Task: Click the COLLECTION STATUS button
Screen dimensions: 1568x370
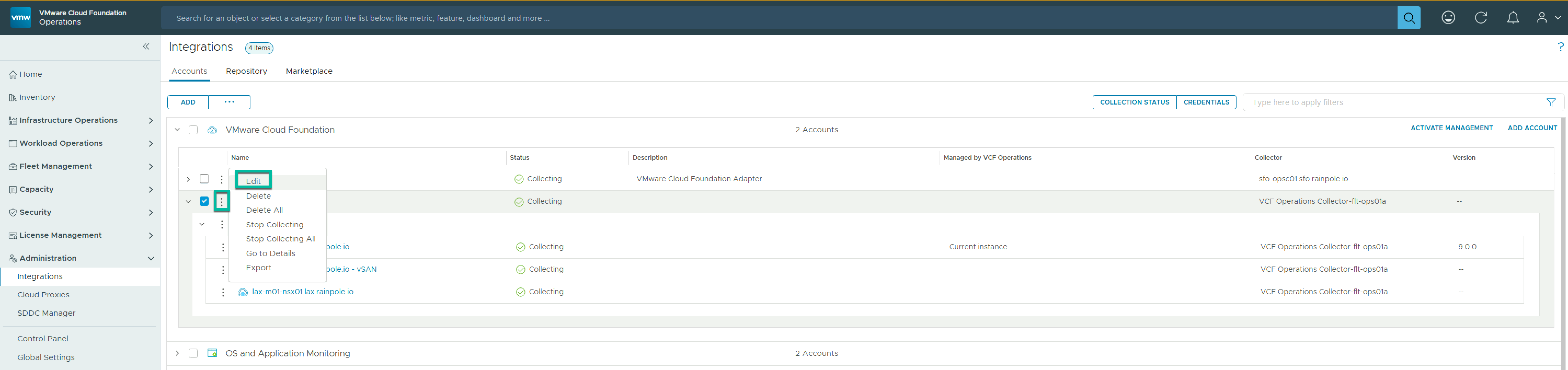Action: pyautogui.click(x=1134, y=102)
